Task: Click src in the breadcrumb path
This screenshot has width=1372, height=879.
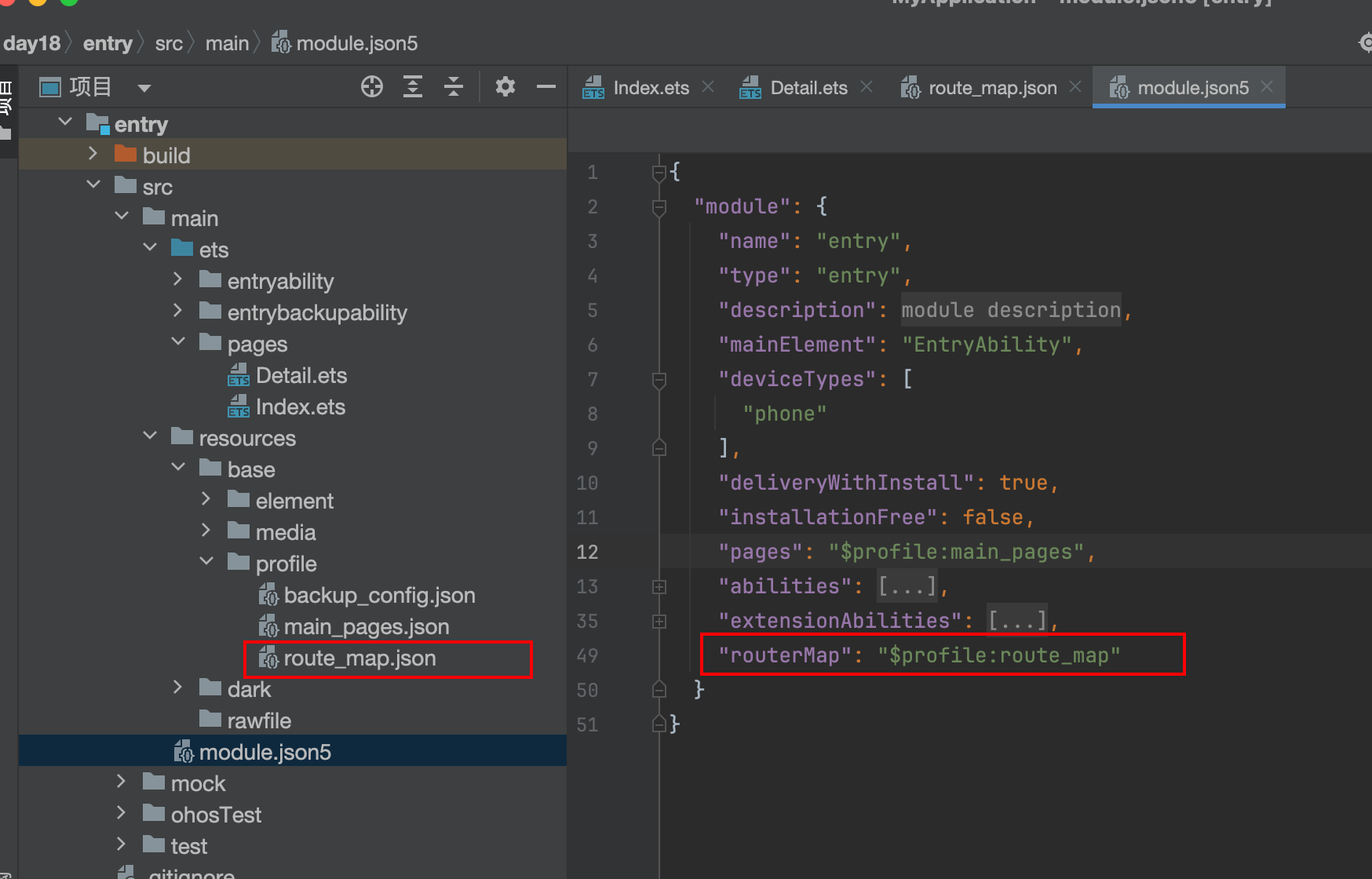Action: tap(169, 43)
